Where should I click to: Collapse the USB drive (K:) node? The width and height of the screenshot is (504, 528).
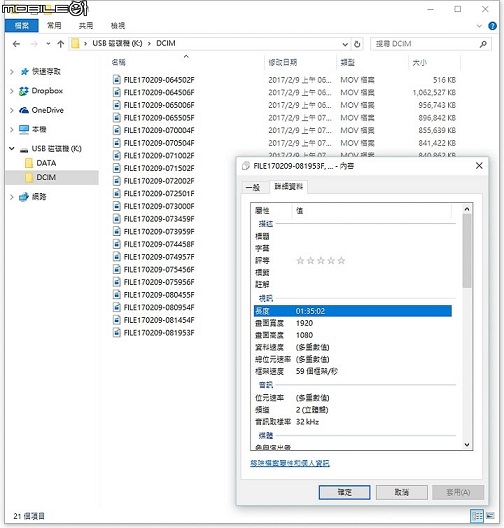[x=12, y=148]
